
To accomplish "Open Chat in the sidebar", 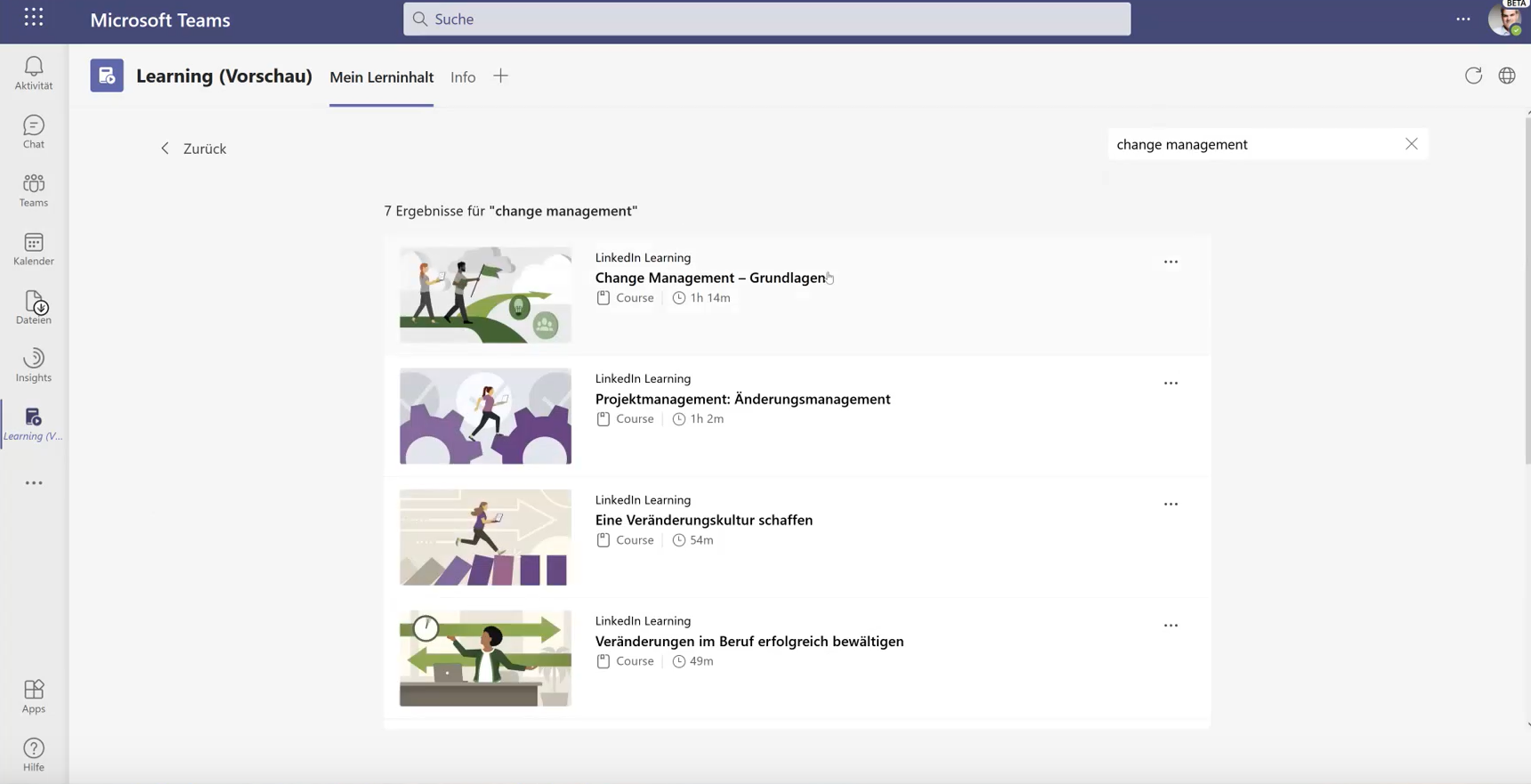I will 34,132.
